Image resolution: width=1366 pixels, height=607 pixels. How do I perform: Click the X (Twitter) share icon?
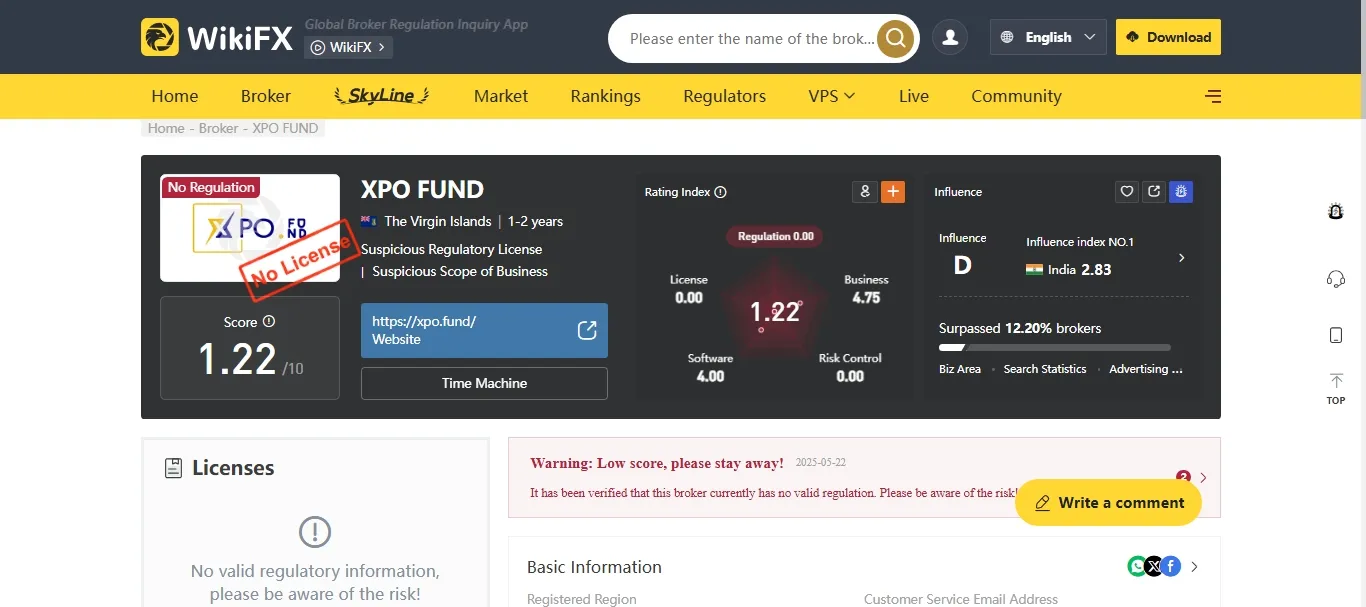click(x=1154, y=566)
